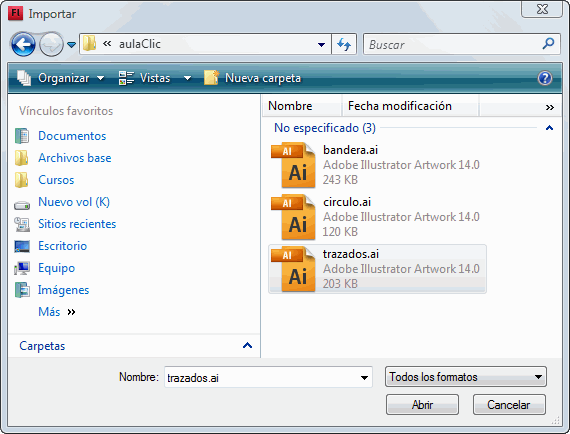Open help with the blue question icon
Viewport: 570px width, 434px height.
[x=545, y=78]
